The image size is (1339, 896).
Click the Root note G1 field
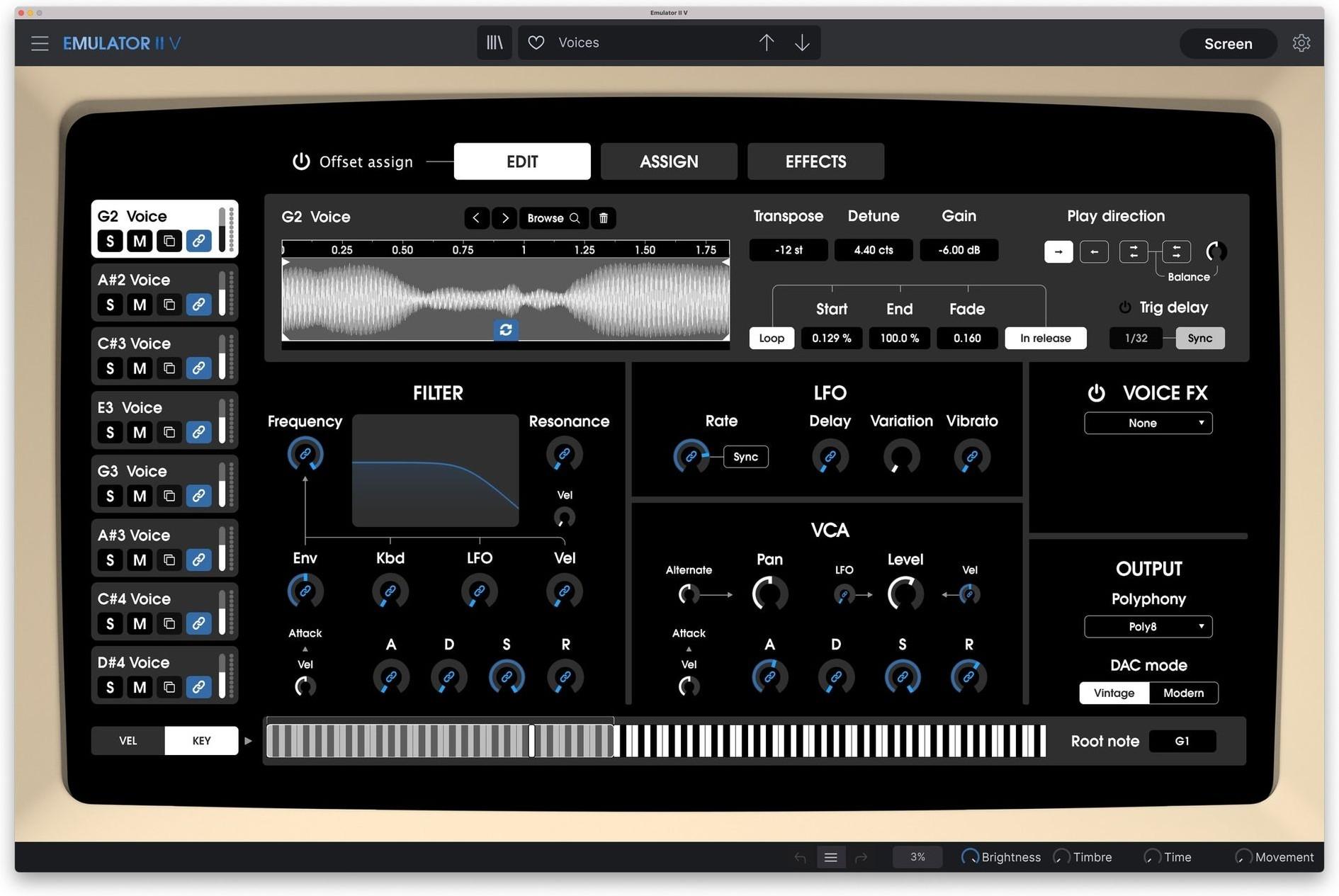(x=1182, y=741)
